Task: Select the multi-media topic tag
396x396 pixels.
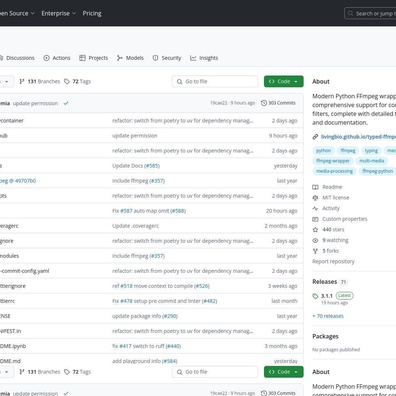Action: tap(372, 161)
